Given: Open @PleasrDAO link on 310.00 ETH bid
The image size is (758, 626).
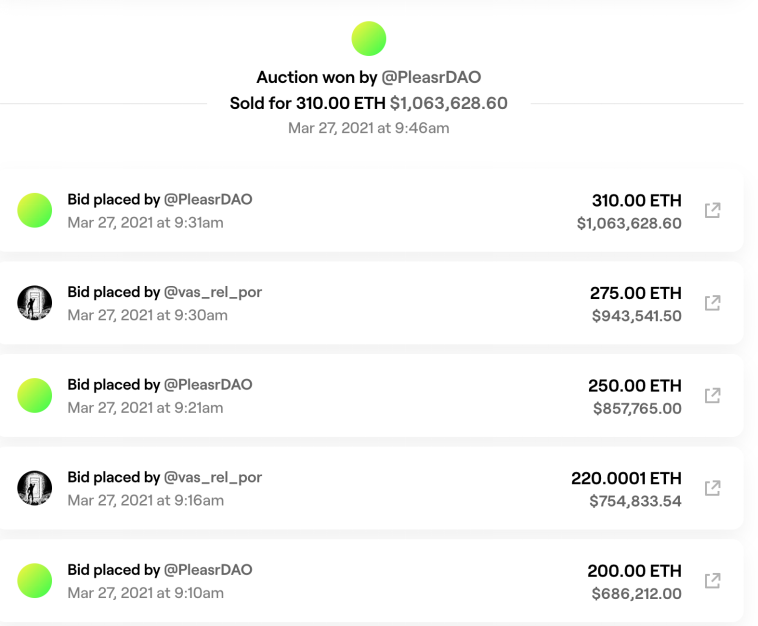Looking at the screenshot, I should pyautogui.click(x=208, y=199).
